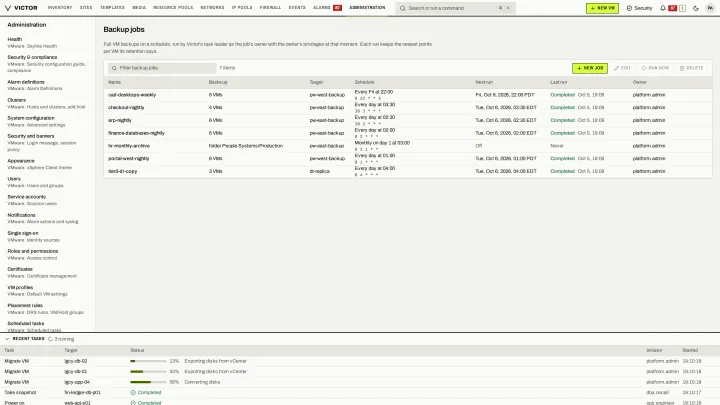Click dr-replica target cell

click(x=320, y=171)
